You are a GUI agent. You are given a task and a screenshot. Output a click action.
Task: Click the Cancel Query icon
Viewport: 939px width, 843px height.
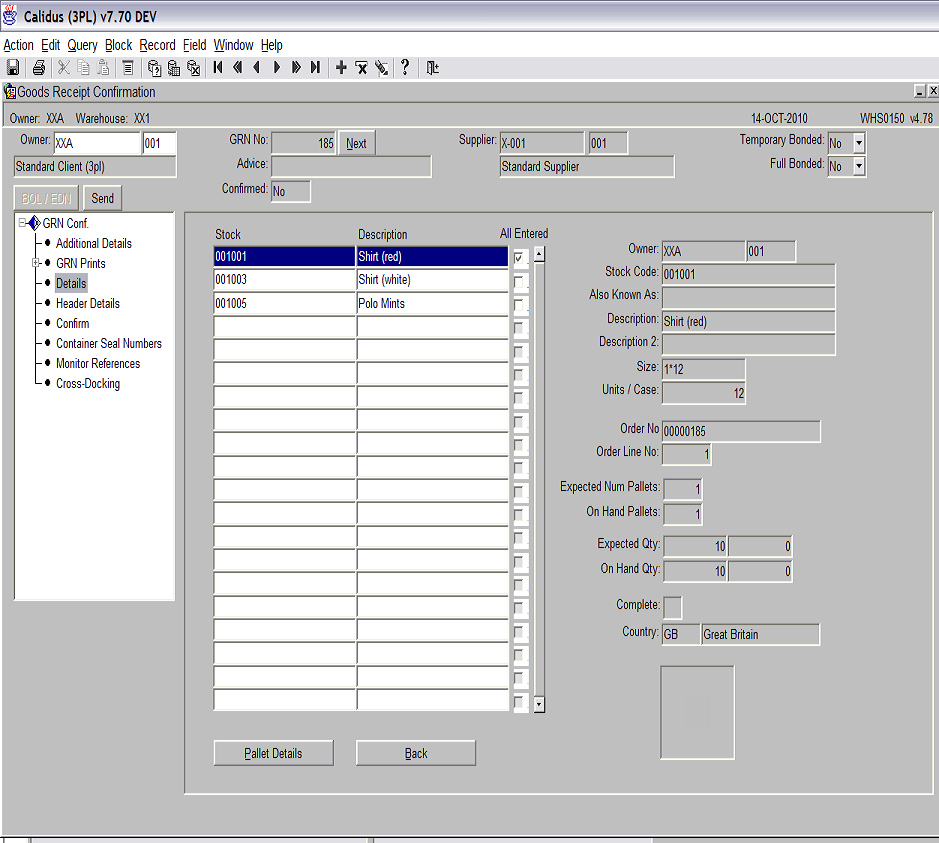(193, 68)
